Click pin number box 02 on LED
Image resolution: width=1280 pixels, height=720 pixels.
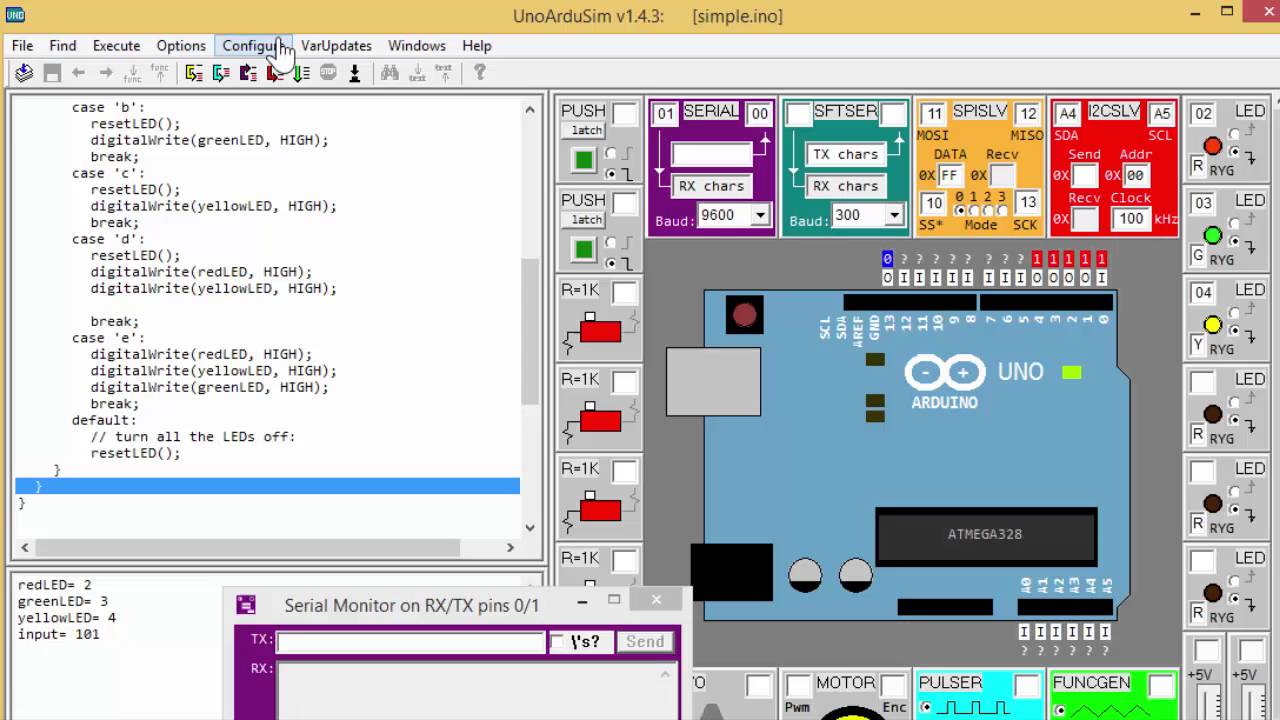(x=1203, y=114)
